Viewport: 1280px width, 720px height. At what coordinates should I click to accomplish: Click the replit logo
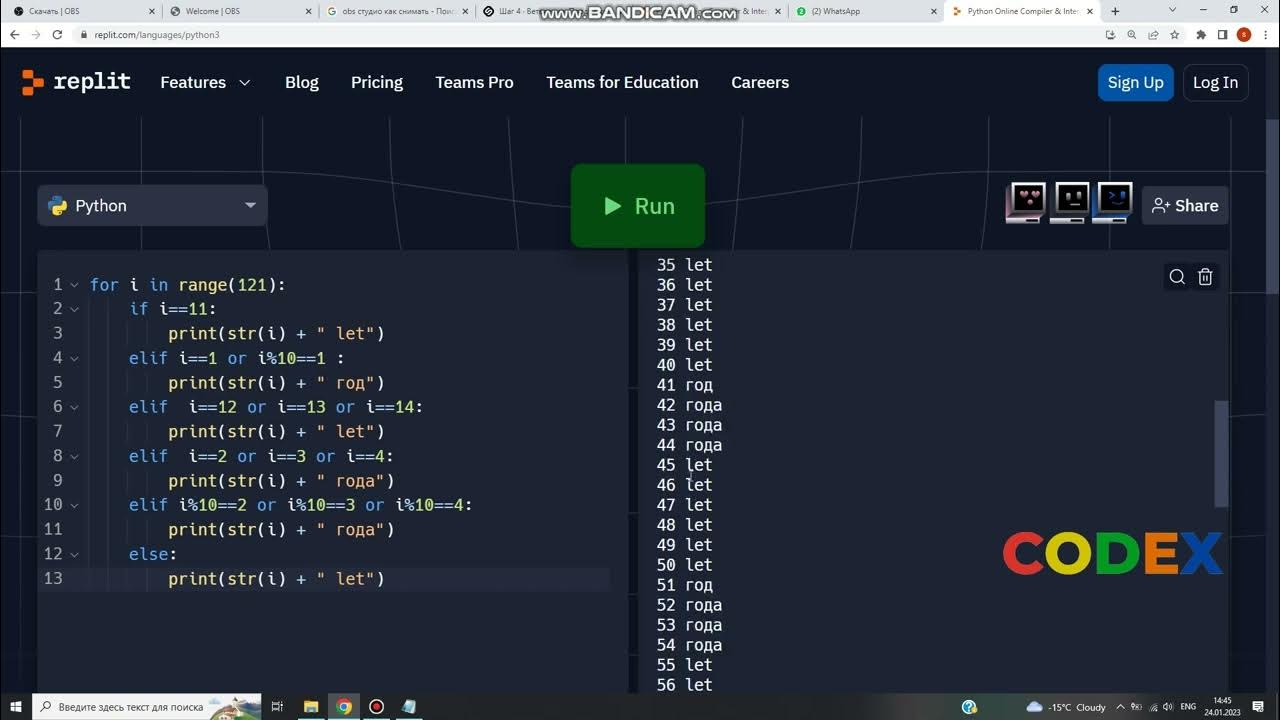(76, 82)
